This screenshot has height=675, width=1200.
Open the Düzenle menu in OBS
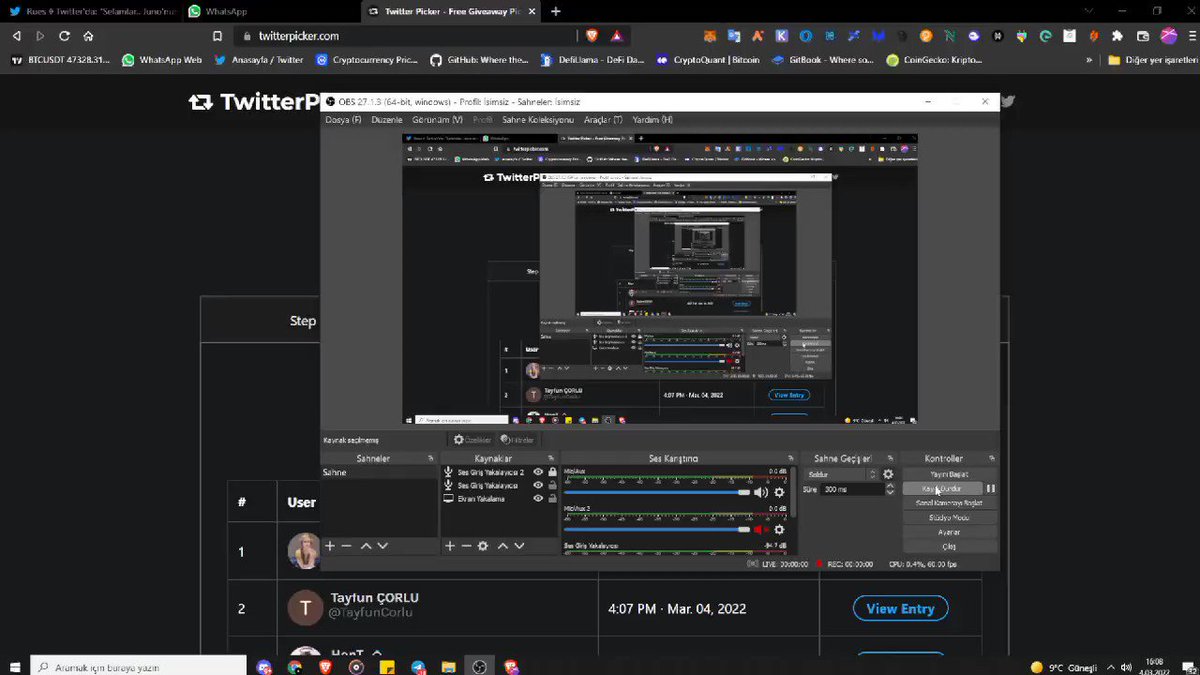coord(386,120)
